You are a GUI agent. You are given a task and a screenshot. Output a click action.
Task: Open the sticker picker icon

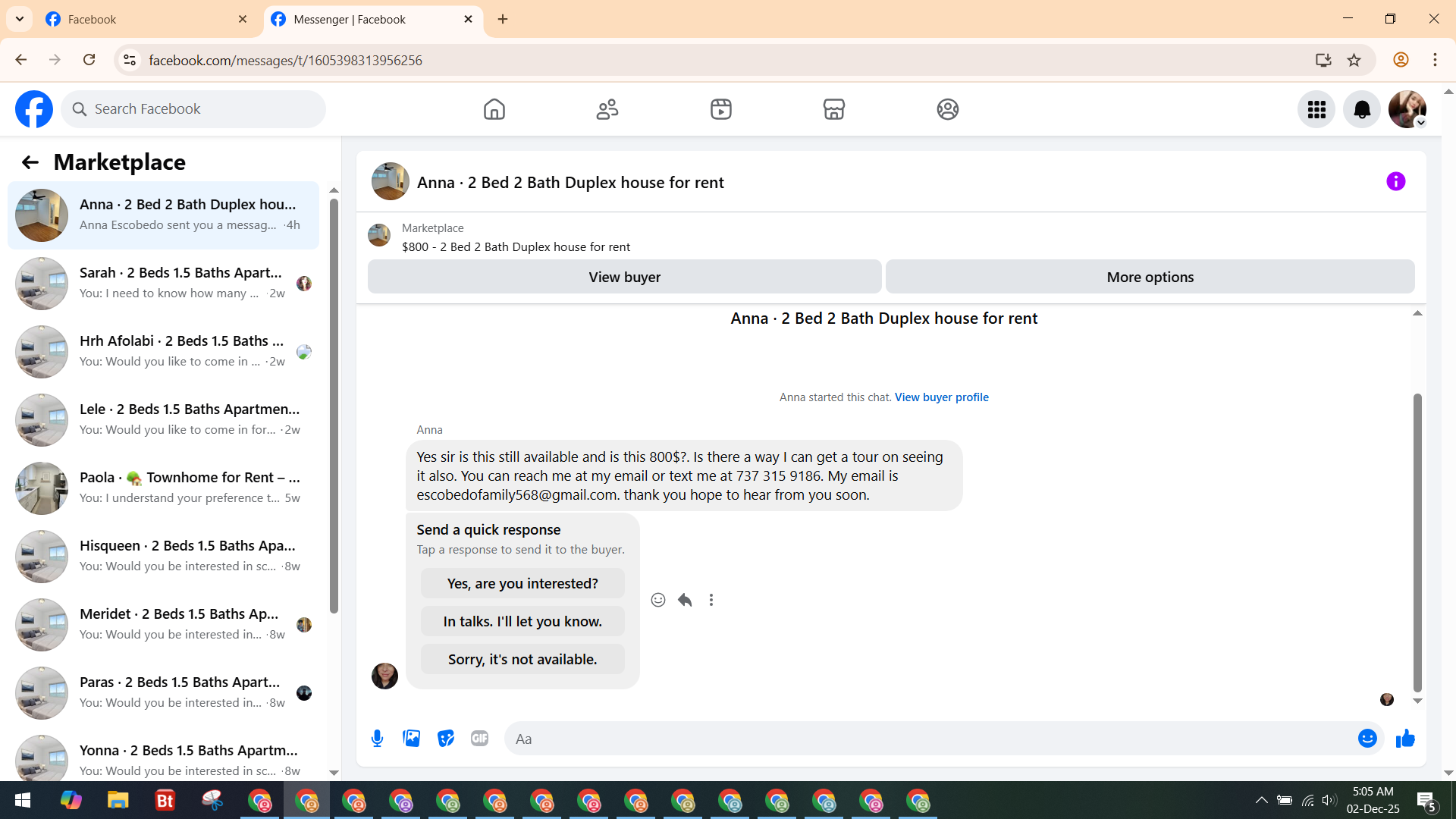(x=446, y=739)
